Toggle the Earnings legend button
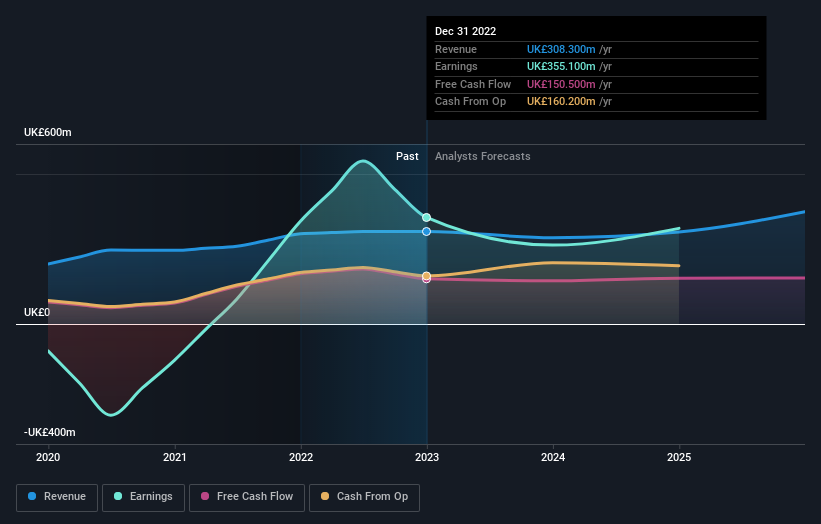This screenshot has height=524, width=821. [143, 497]
